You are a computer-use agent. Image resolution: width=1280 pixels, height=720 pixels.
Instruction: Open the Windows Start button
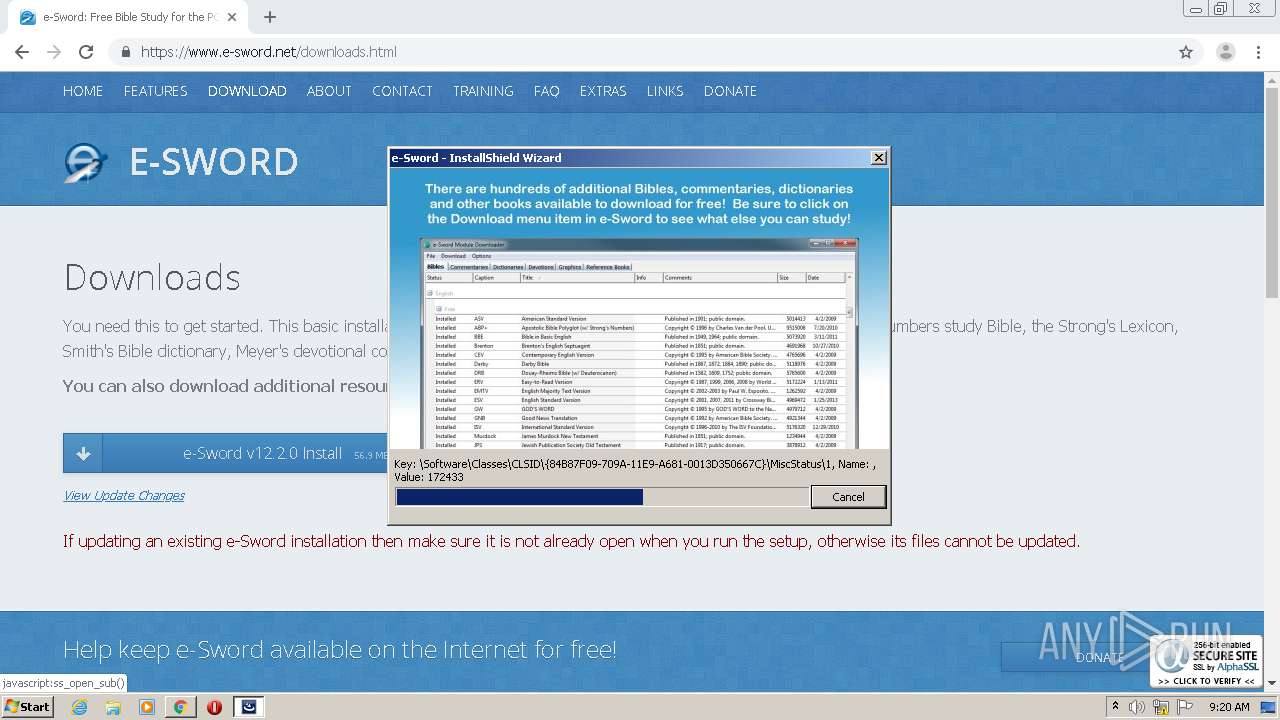tap(28, 706)
